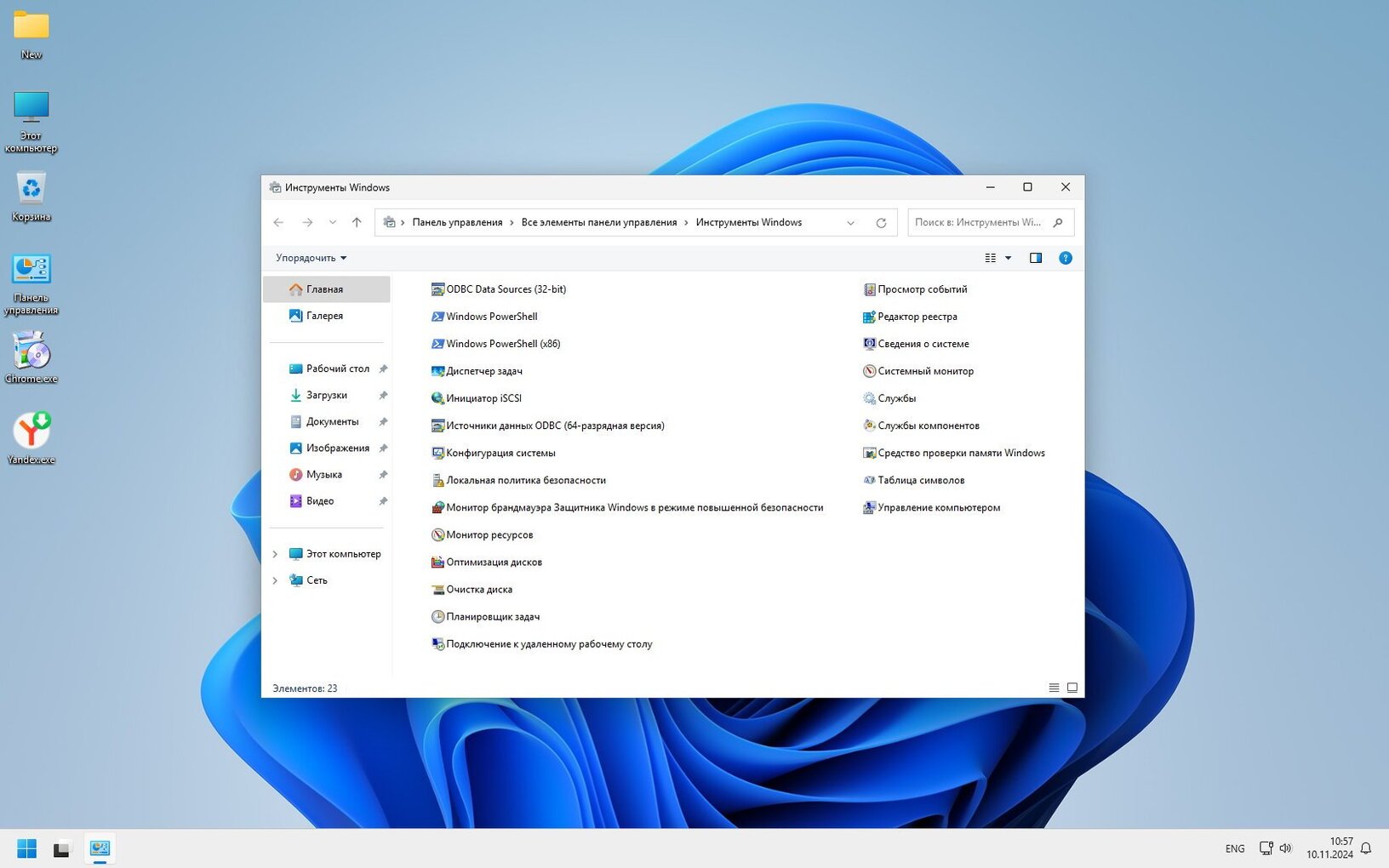Click the ENG language indicator
The height and width of the screenshot is (868, 1389).
[x=1235, y=848]
